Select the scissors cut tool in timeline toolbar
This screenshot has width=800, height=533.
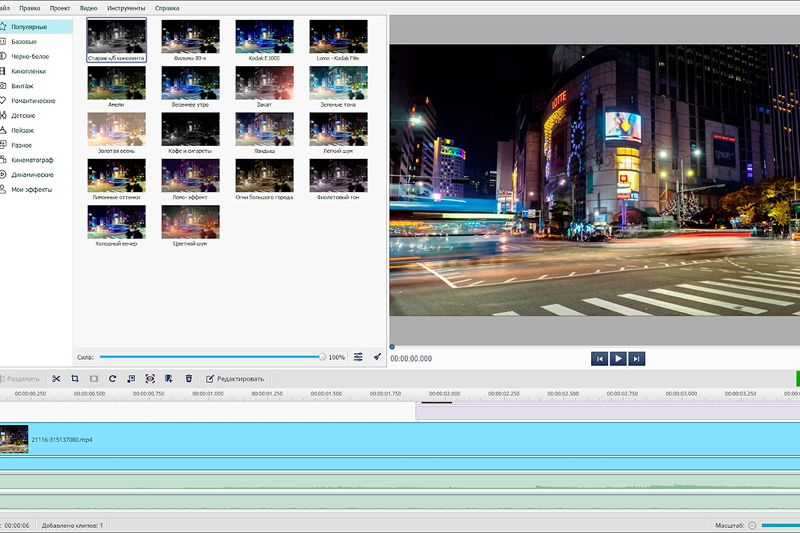(56, 378)
